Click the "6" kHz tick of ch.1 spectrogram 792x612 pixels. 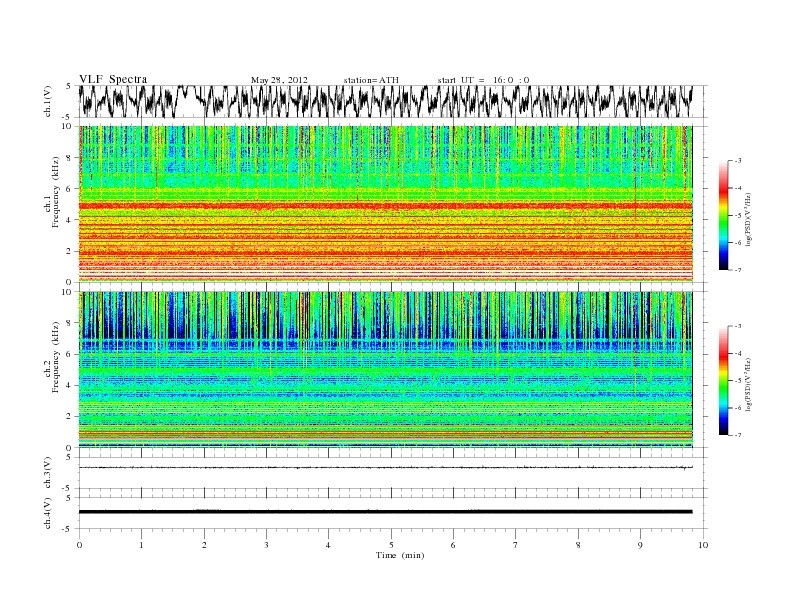click(70, 189)
